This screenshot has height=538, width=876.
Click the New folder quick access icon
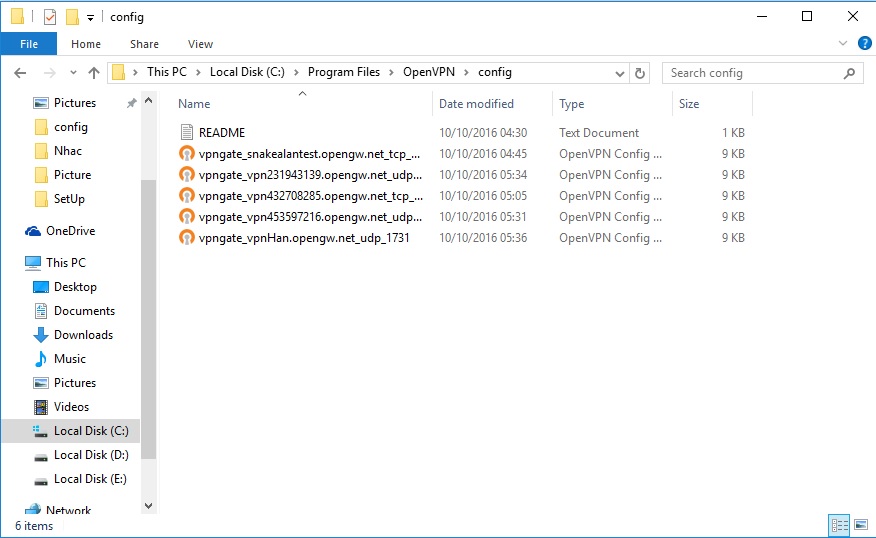(72, 17)
